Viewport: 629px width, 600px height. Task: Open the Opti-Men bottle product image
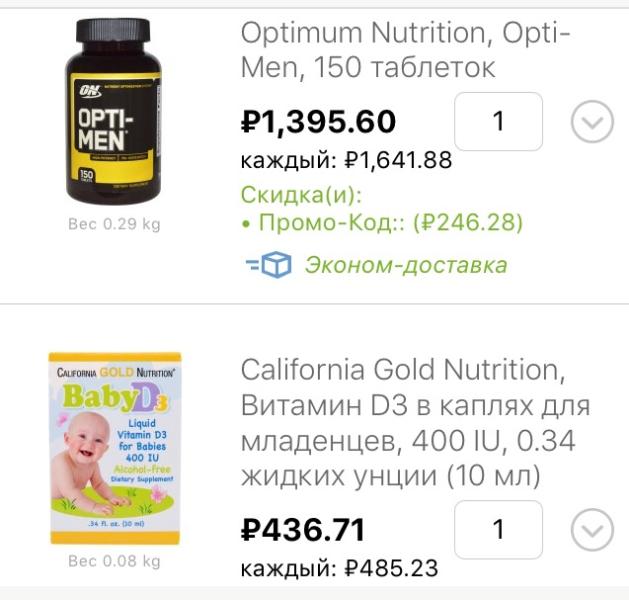click(114, 111)
